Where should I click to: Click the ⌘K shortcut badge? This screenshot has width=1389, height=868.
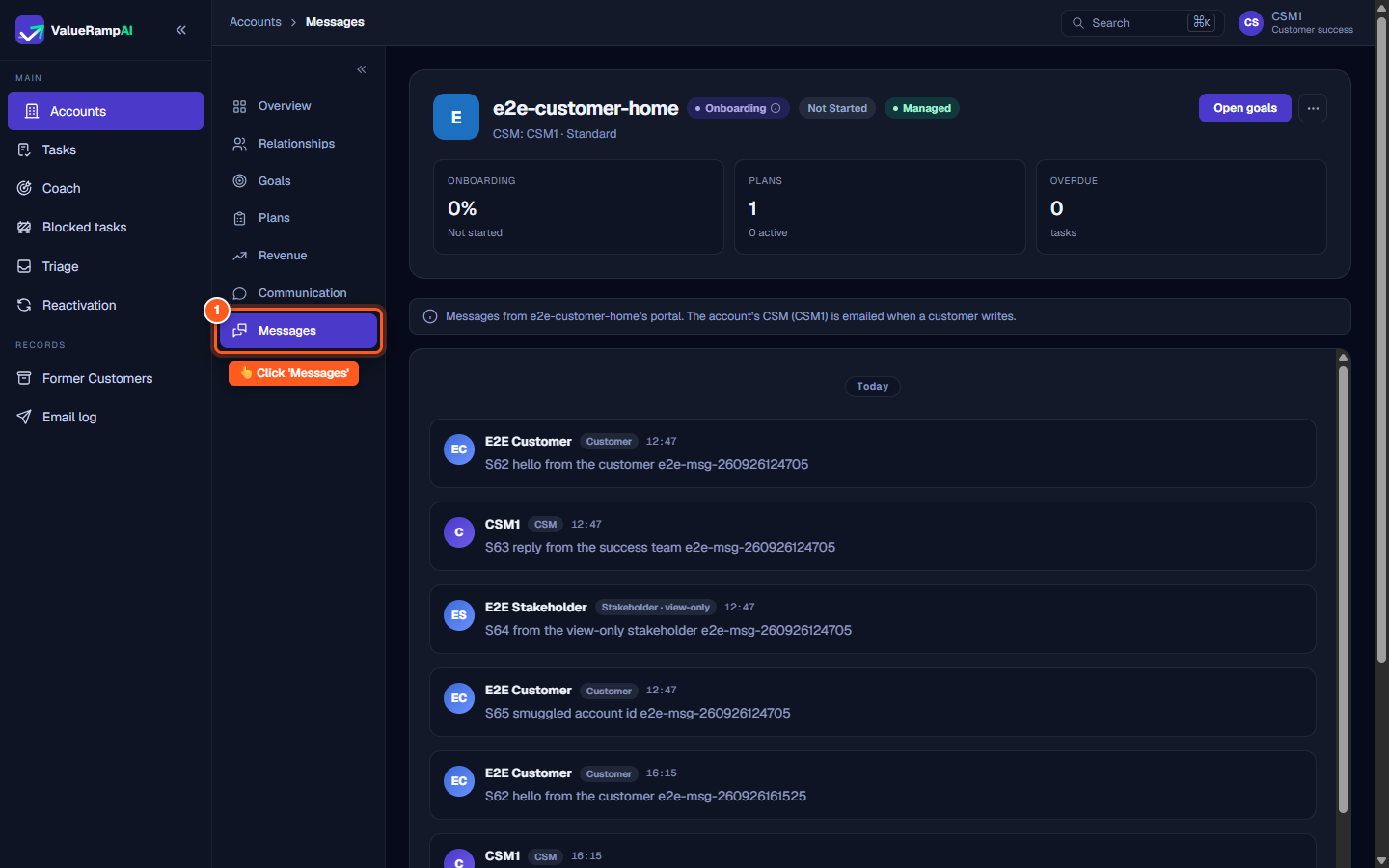point(1201,22)
